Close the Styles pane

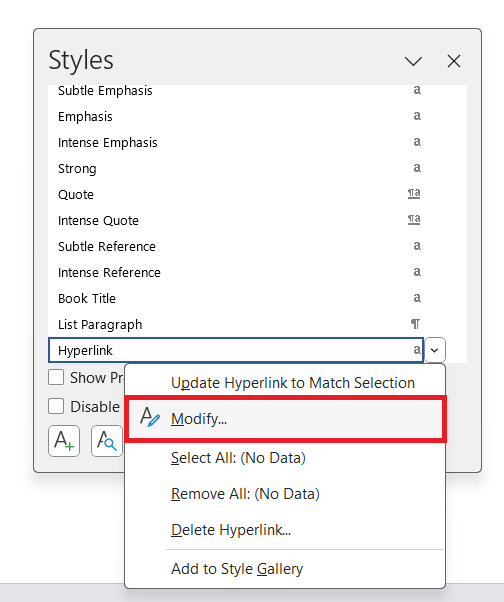tap(454, 61)
